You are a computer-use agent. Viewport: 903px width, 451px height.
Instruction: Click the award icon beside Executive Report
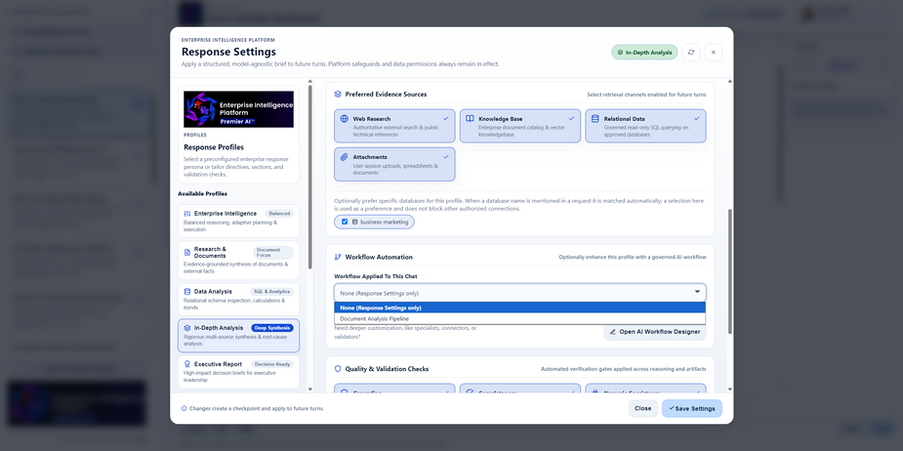coord(187,364)
